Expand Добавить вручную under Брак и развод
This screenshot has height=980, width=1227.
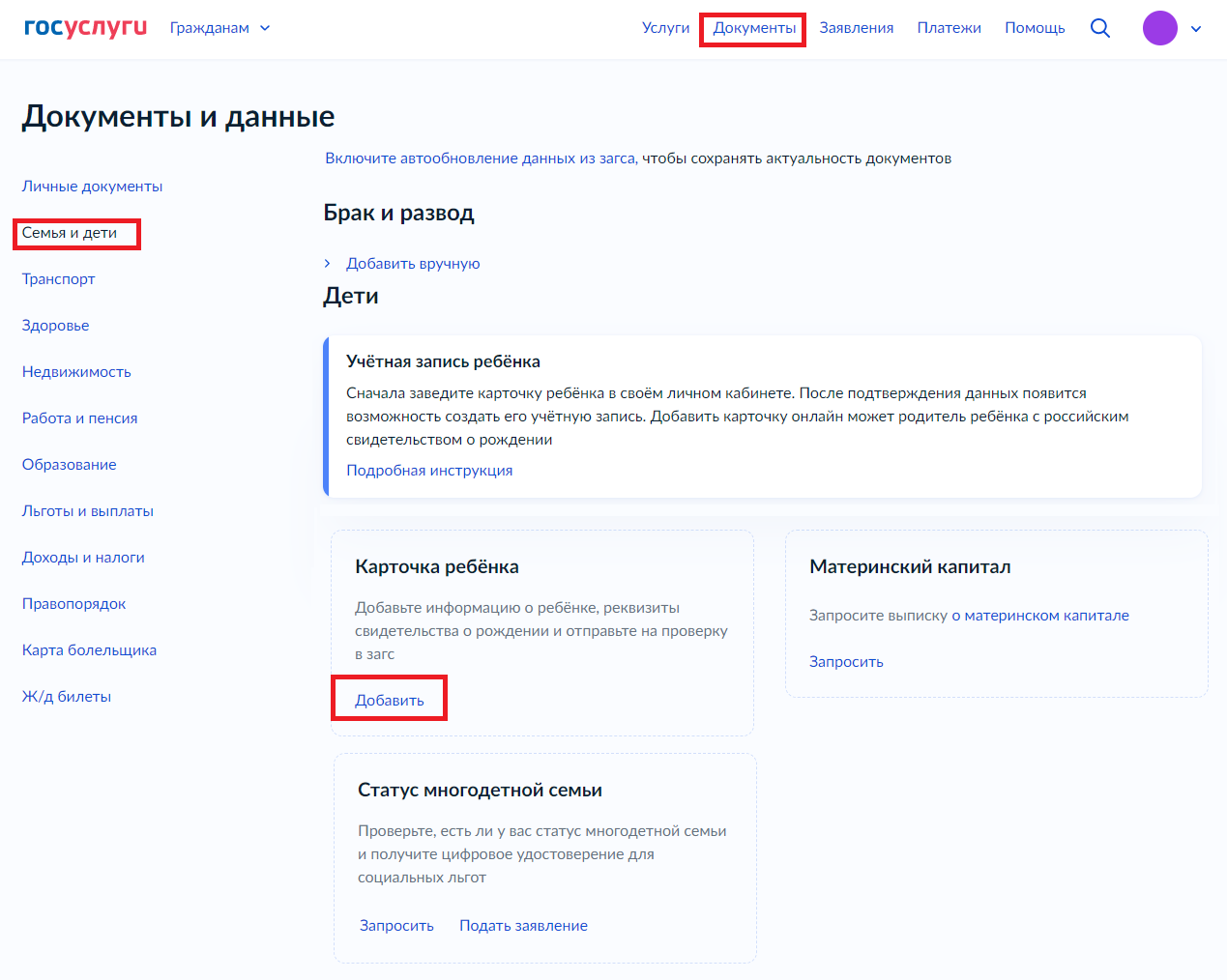coord(413,264)
